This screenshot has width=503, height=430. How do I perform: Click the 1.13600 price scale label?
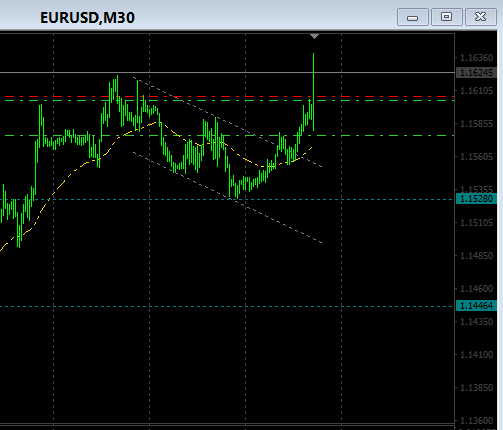[476, 421]
